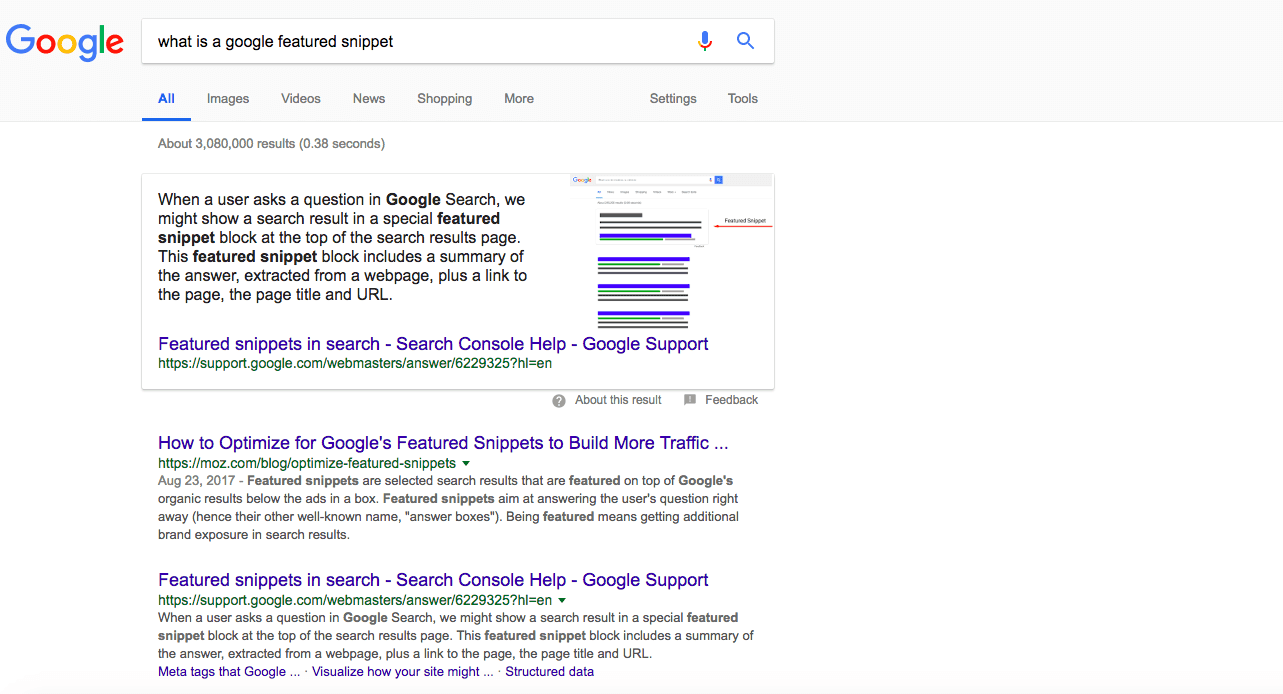The height and width of the screenshot is (694, 1283).
Task: Click the featured snippet summary paragraph text
Action: (343, 247)
